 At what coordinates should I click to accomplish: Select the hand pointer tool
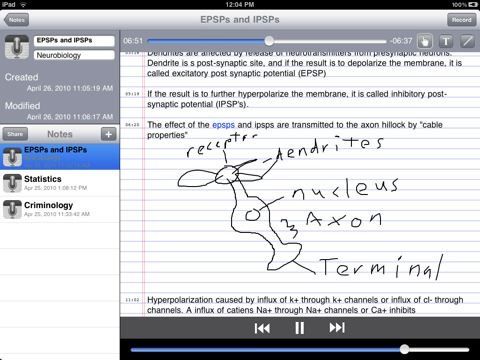click(425, 41)
